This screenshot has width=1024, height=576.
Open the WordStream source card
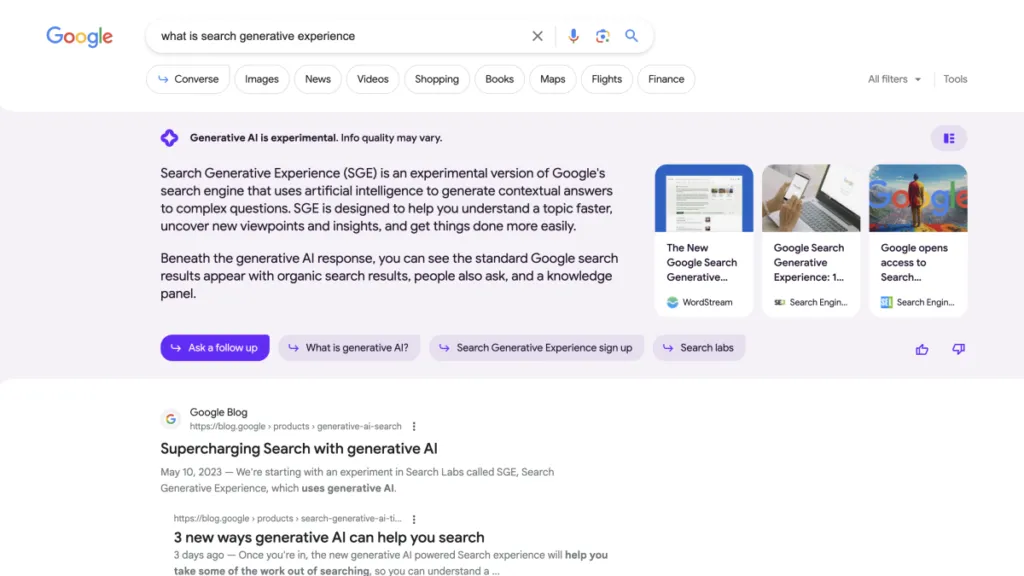coord(704,240)
